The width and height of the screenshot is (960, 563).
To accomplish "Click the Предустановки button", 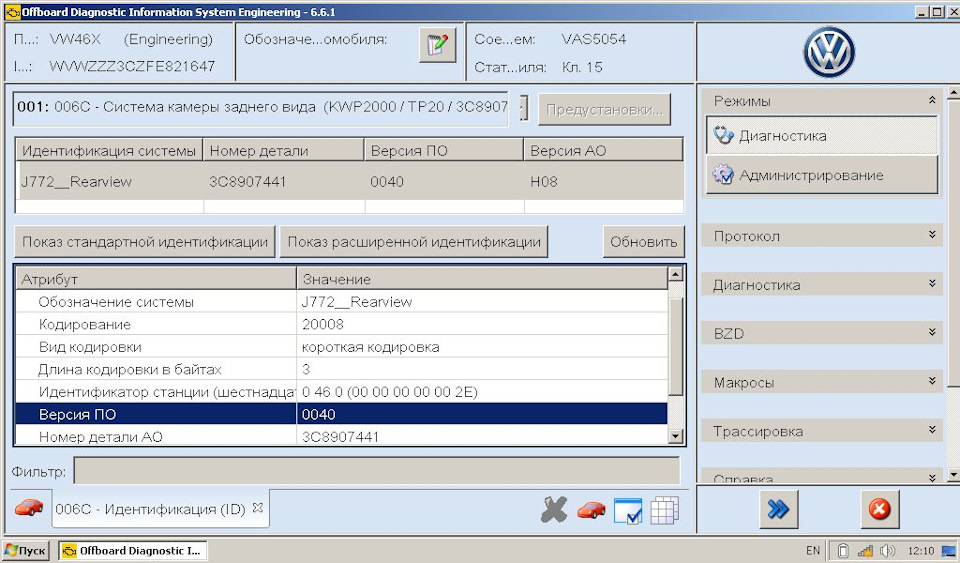I will (x=604, y=110).
